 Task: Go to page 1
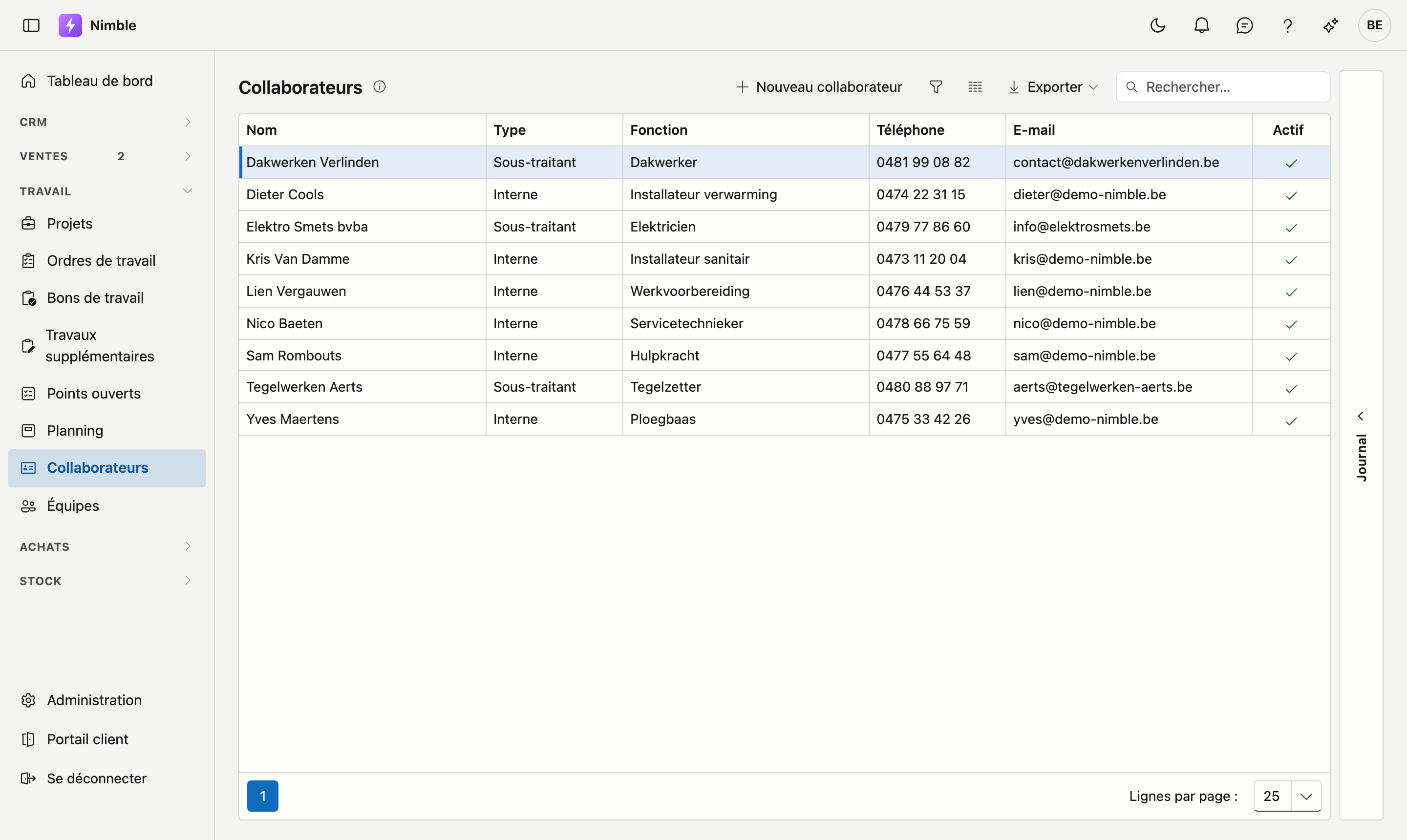tap(263, 796)
